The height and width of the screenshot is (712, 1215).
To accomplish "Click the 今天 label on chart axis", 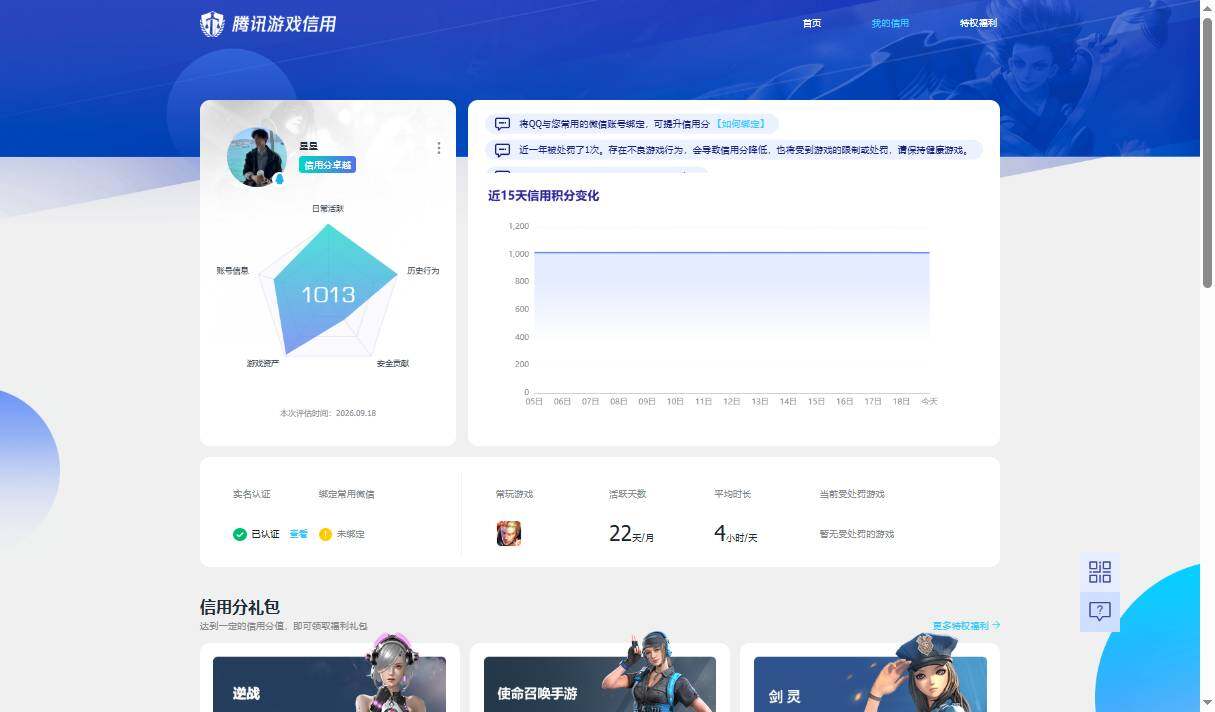I will [929, 401].
